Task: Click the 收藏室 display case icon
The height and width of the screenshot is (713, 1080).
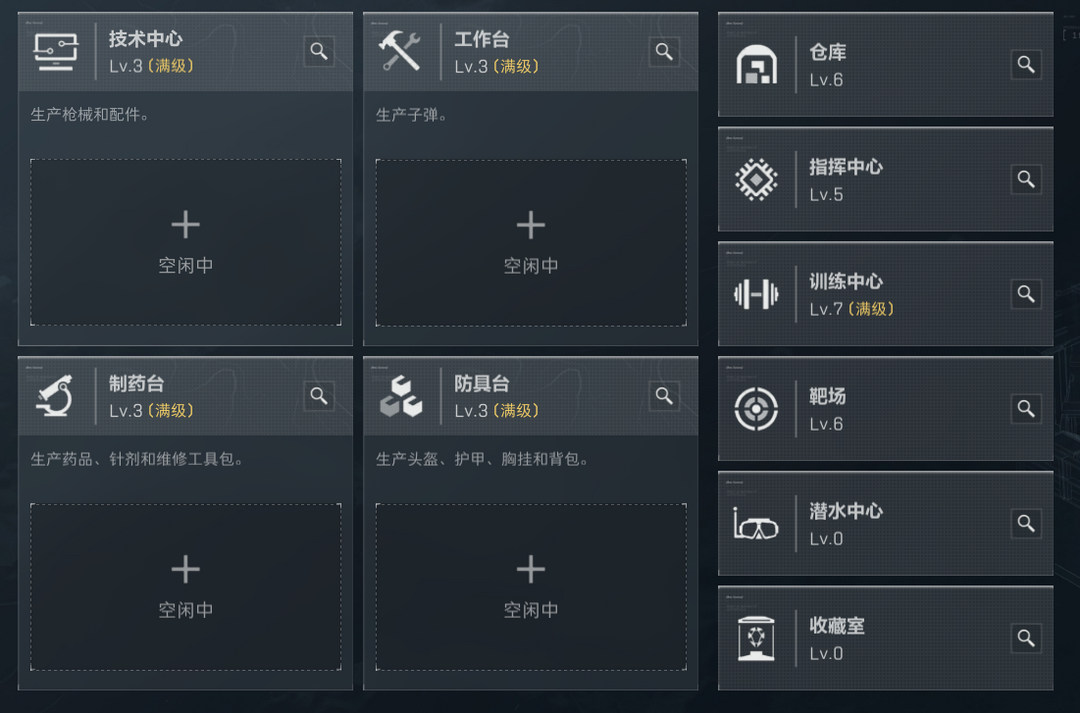Action: 756,638
